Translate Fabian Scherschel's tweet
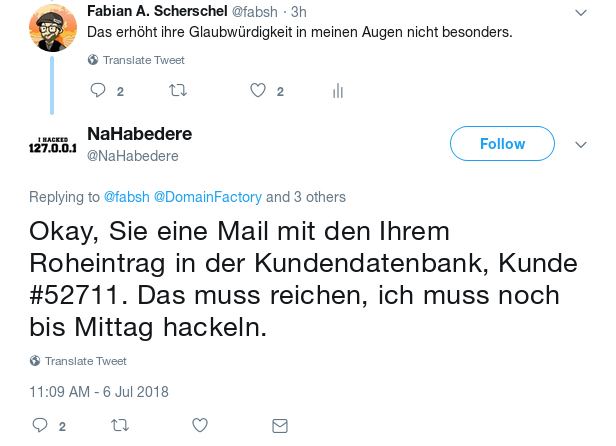 (143, 60)
